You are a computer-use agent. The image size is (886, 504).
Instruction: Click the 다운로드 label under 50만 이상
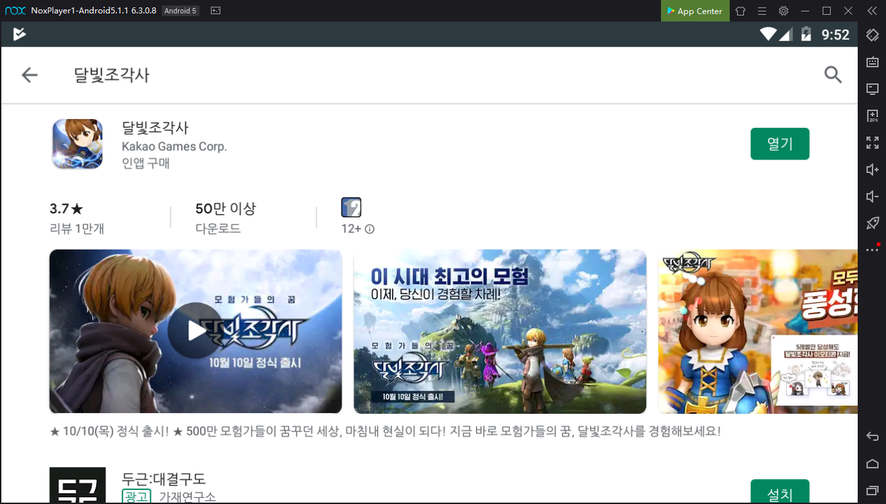coord(218,229)
